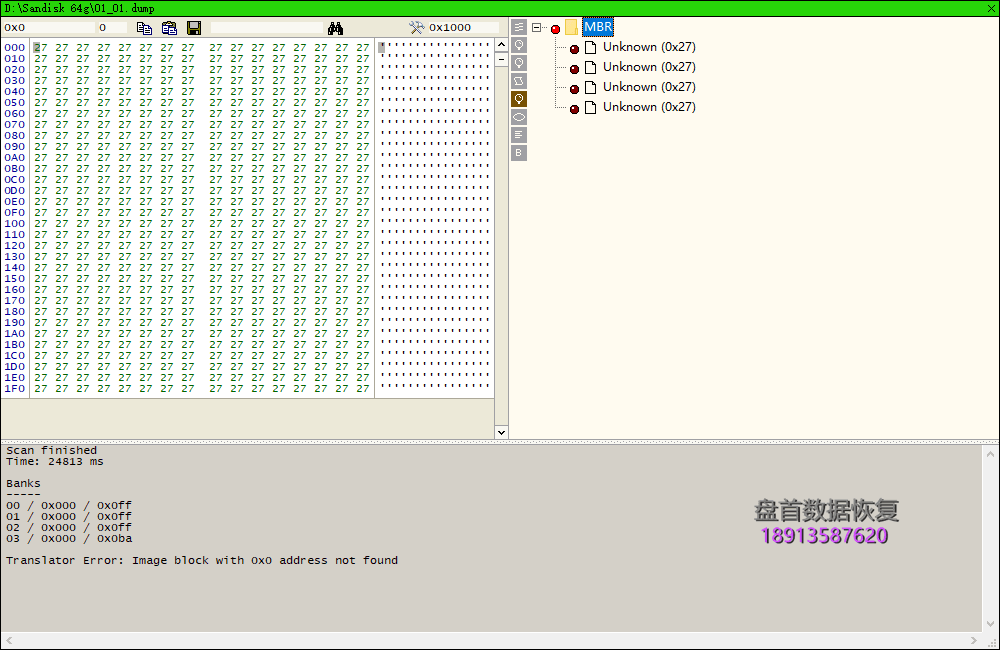The image size is (1000, 650).
Task: Click the binoculars search icon
Action: point(335,28)
